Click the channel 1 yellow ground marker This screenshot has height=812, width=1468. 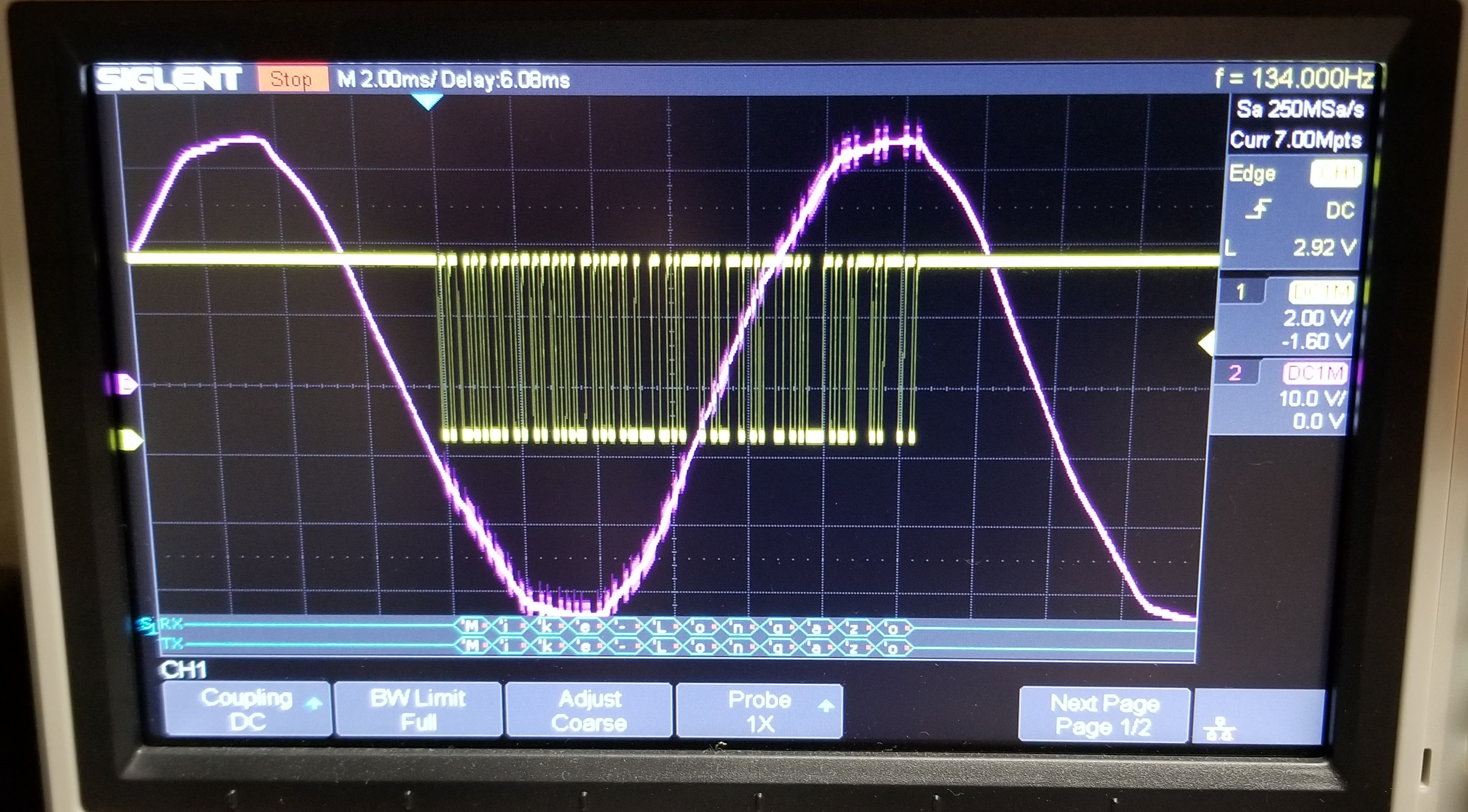coord(131,439)
